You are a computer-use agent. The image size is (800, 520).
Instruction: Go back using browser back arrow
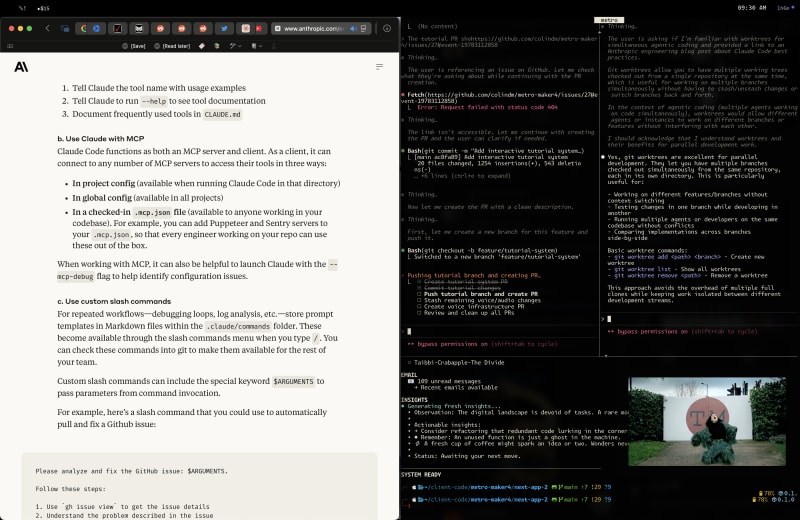tap(47, 29)
